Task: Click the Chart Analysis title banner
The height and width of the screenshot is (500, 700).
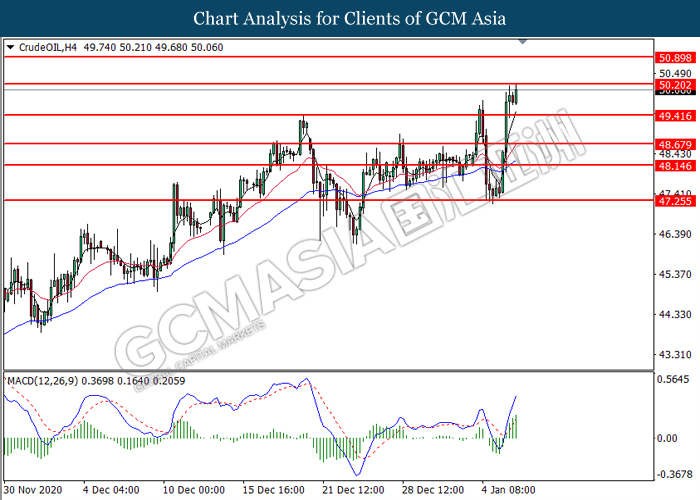Action: (x=349, y=18)
